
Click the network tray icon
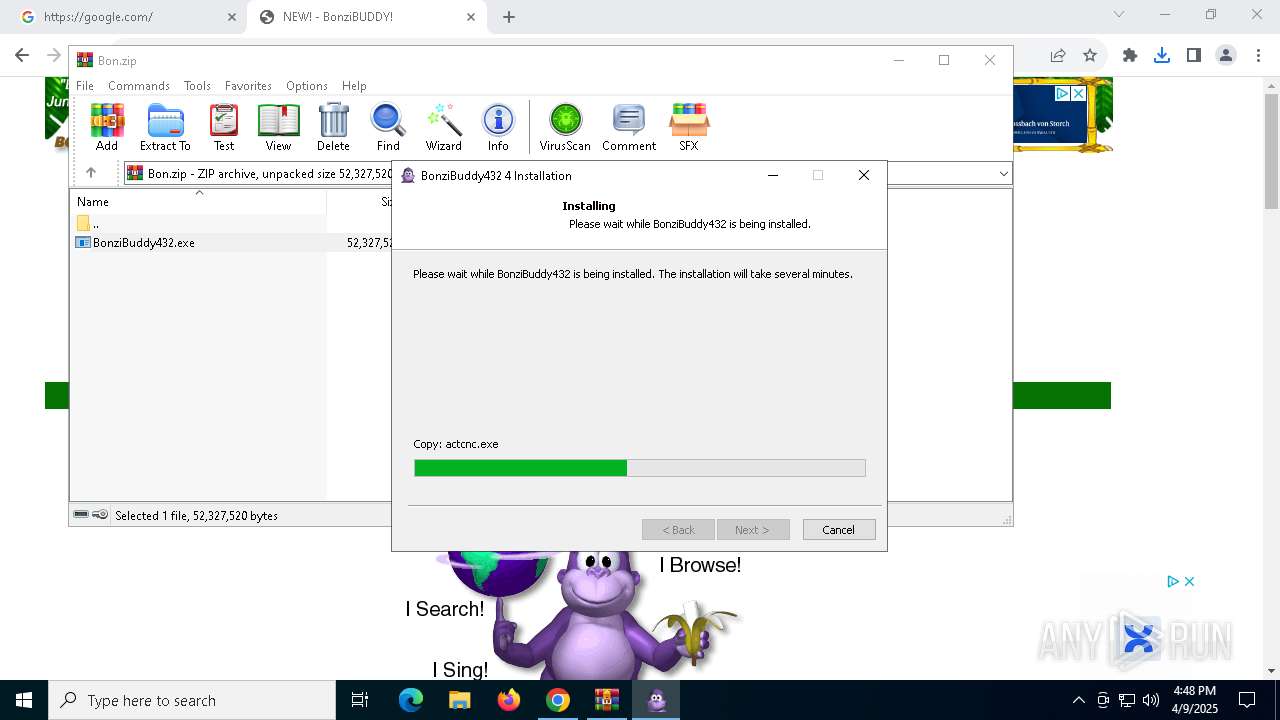click(x=1127, y=700)
